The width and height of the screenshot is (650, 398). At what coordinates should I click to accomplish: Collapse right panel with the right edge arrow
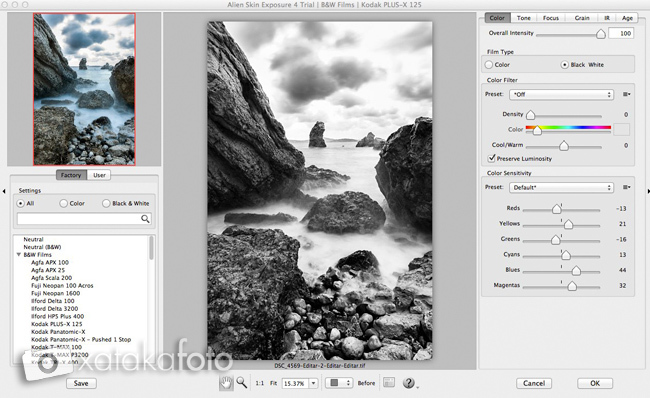(x=648, y=191)
